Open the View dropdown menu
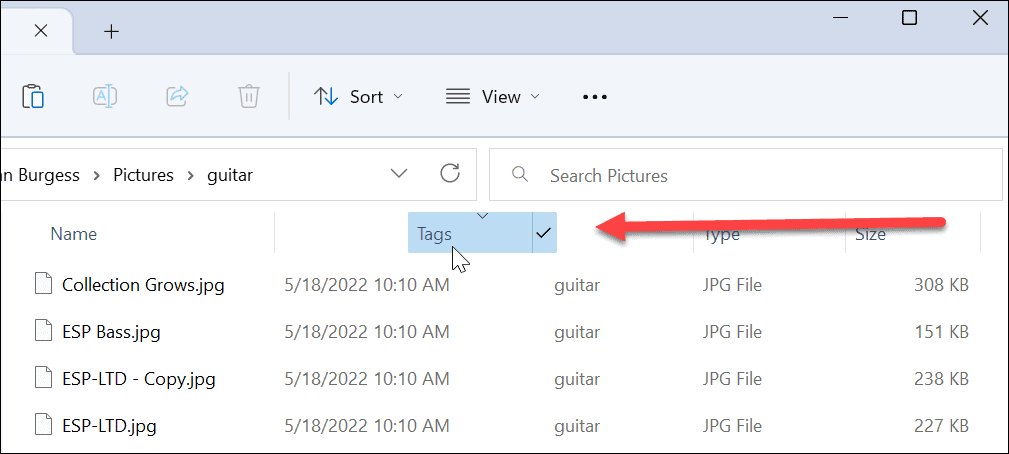Screen dimensions: 1009x454 [x=492, y=97]
